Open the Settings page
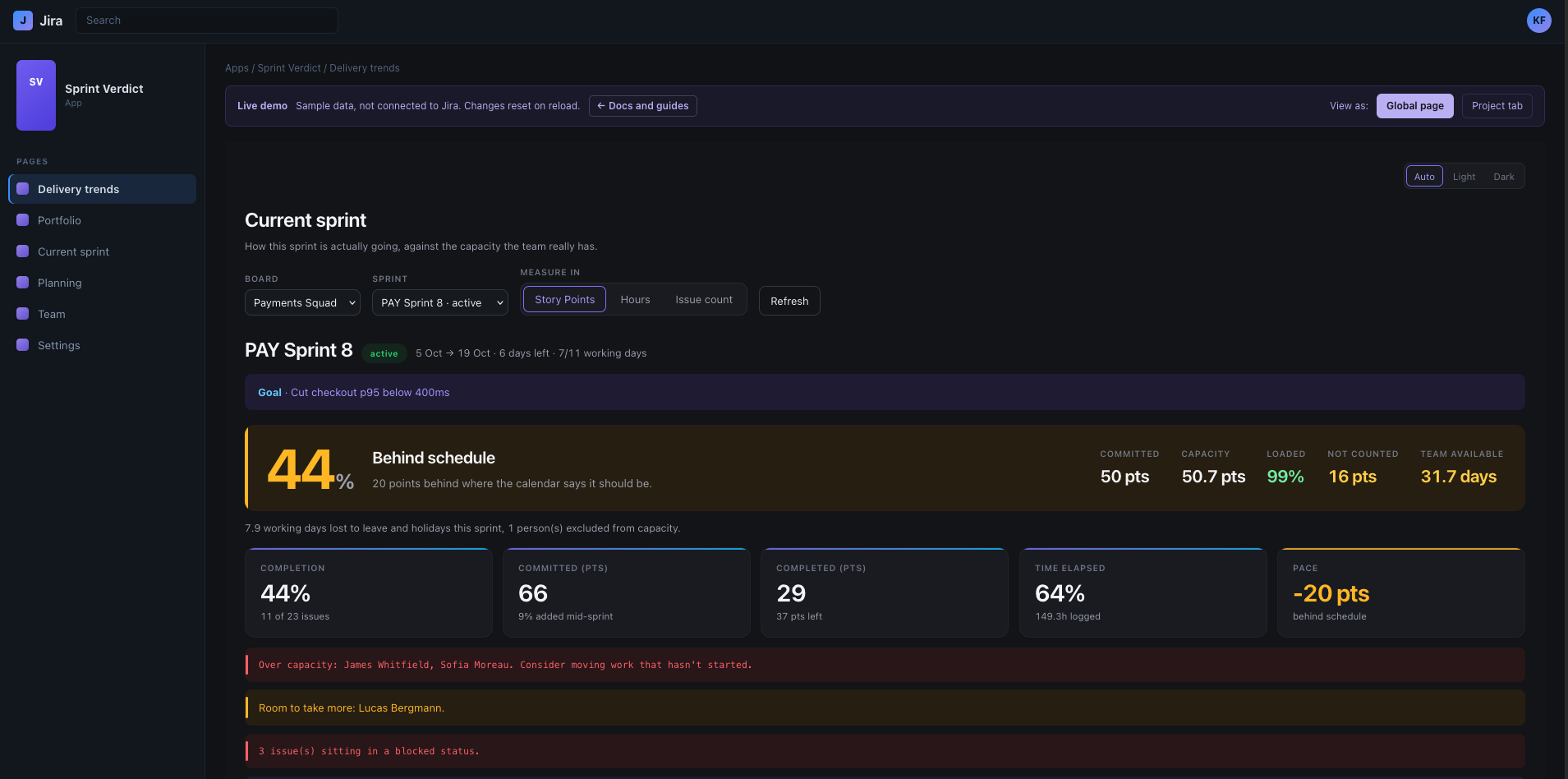 [103, 345]
